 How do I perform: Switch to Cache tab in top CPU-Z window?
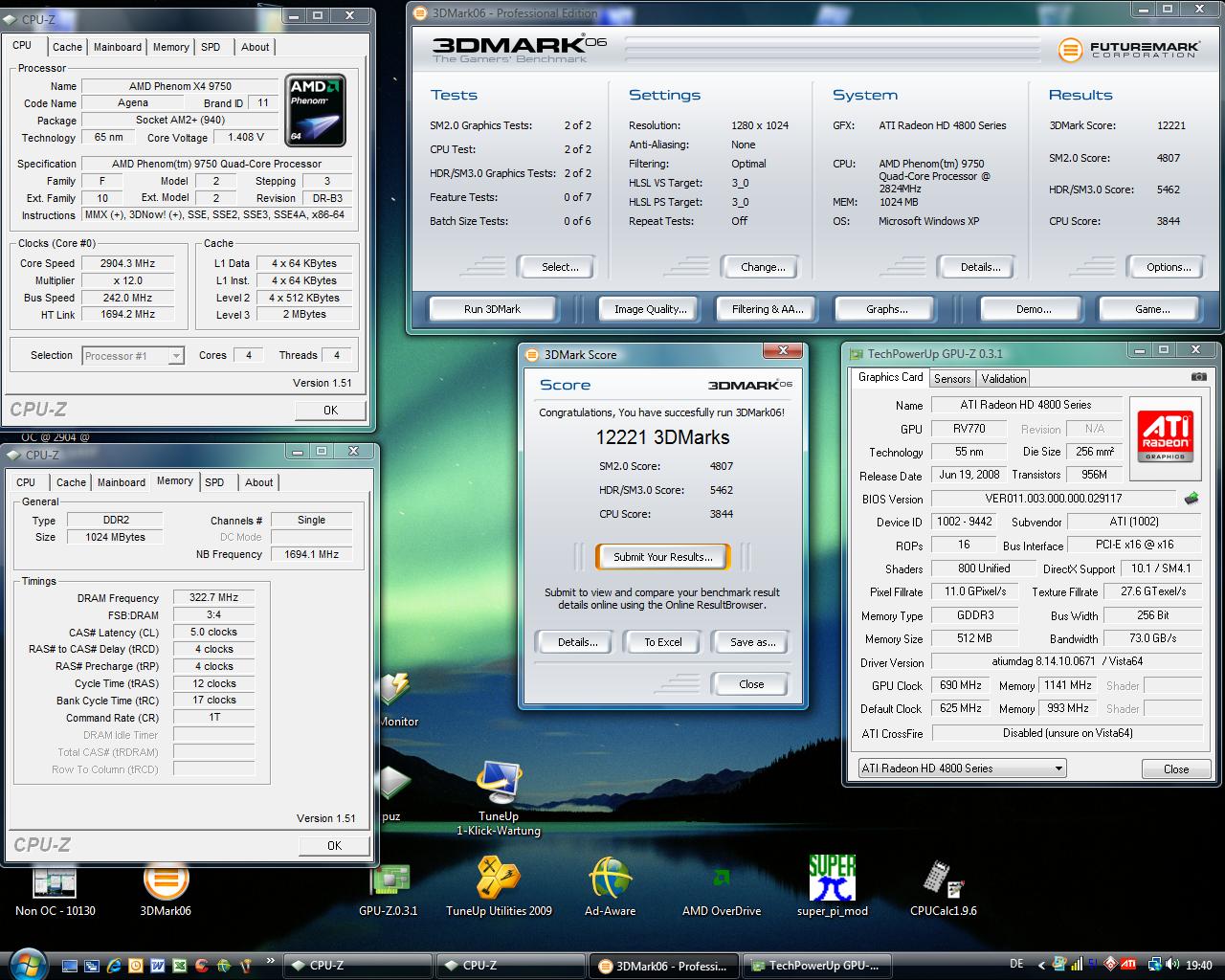67,47
